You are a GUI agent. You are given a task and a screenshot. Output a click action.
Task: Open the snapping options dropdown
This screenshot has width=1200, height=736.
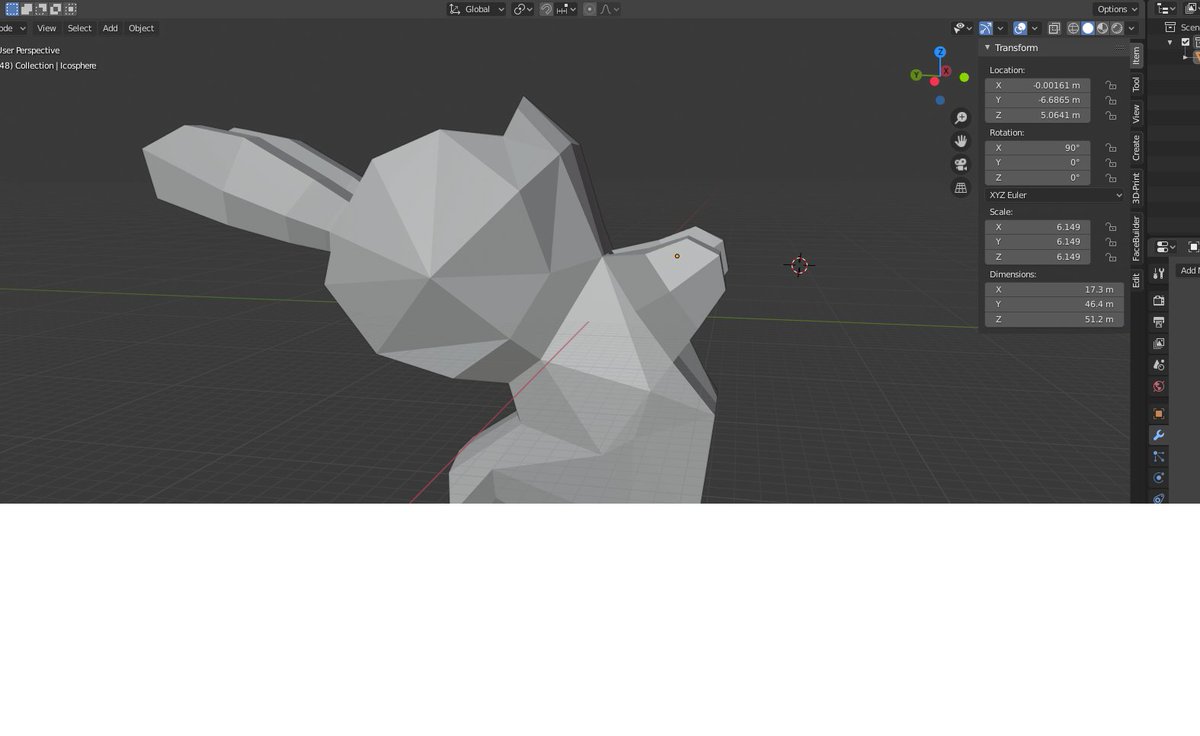pyautogui.click(x=566, y=9)
